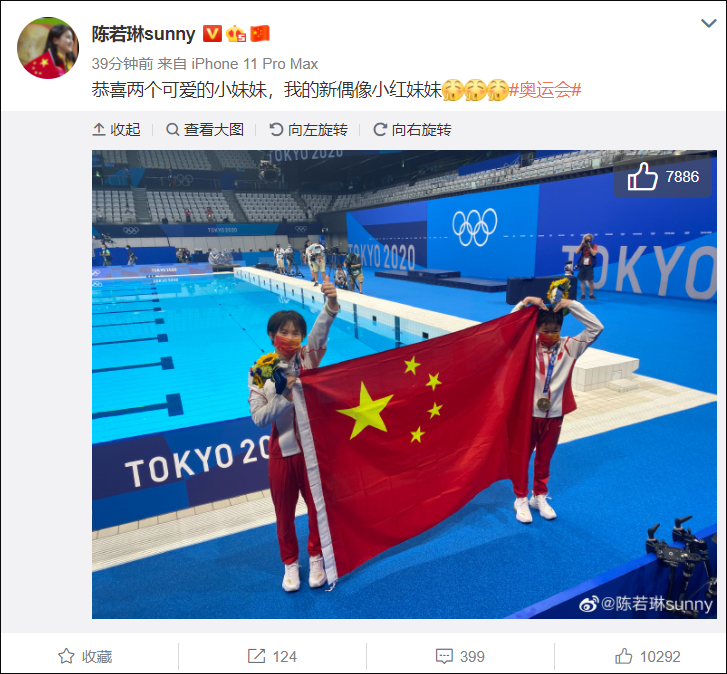Toggle 收藏 to favorite this post
This screenshot has height=674, width=727.
pos(85,656)
